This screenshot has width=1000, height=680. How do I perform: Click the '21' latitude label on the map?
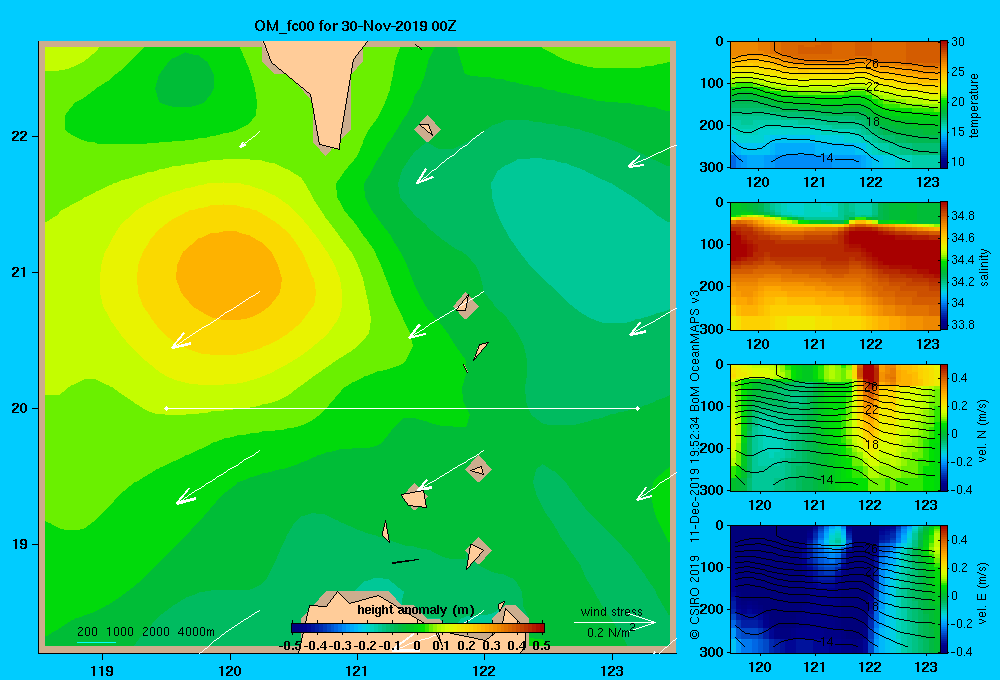point(20,272)
